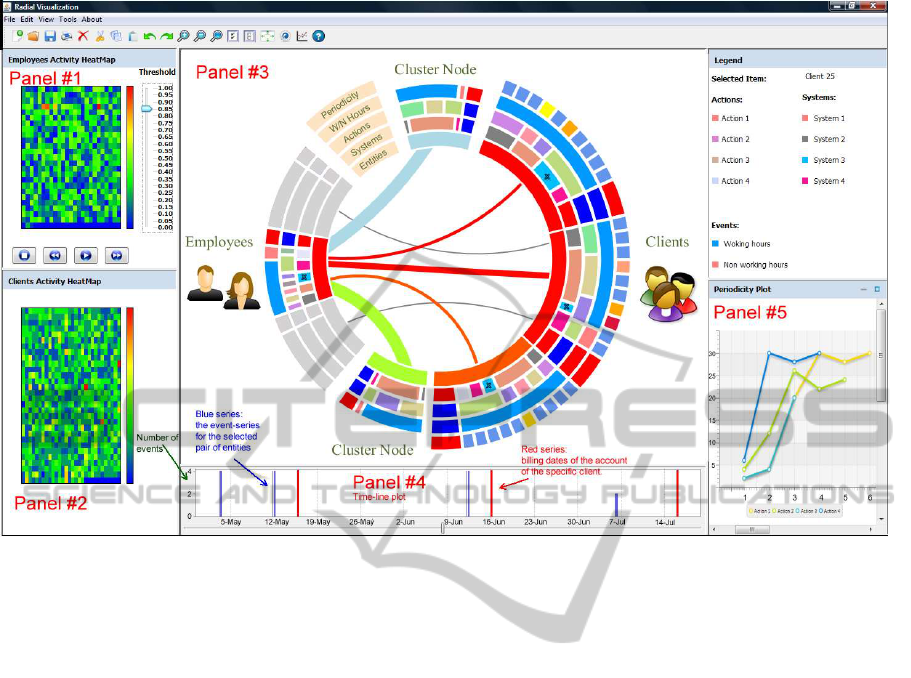Click the Save floppy disk icon
The height and width of the screenshot is (678, 911).
49,36
